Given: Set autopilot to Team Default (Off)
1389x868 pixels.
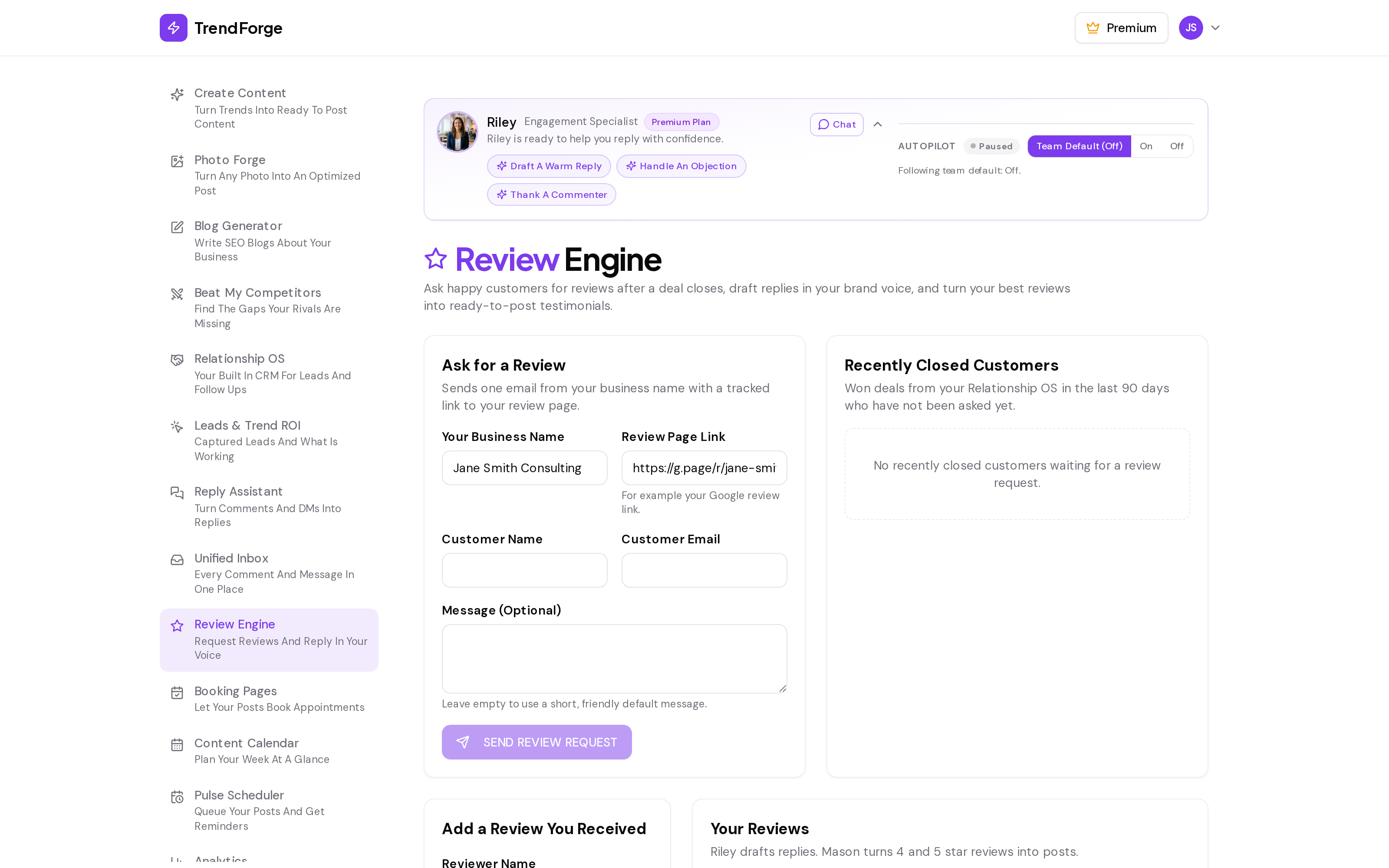Looking at the screenshot, I should click(x=1079, y=146).
